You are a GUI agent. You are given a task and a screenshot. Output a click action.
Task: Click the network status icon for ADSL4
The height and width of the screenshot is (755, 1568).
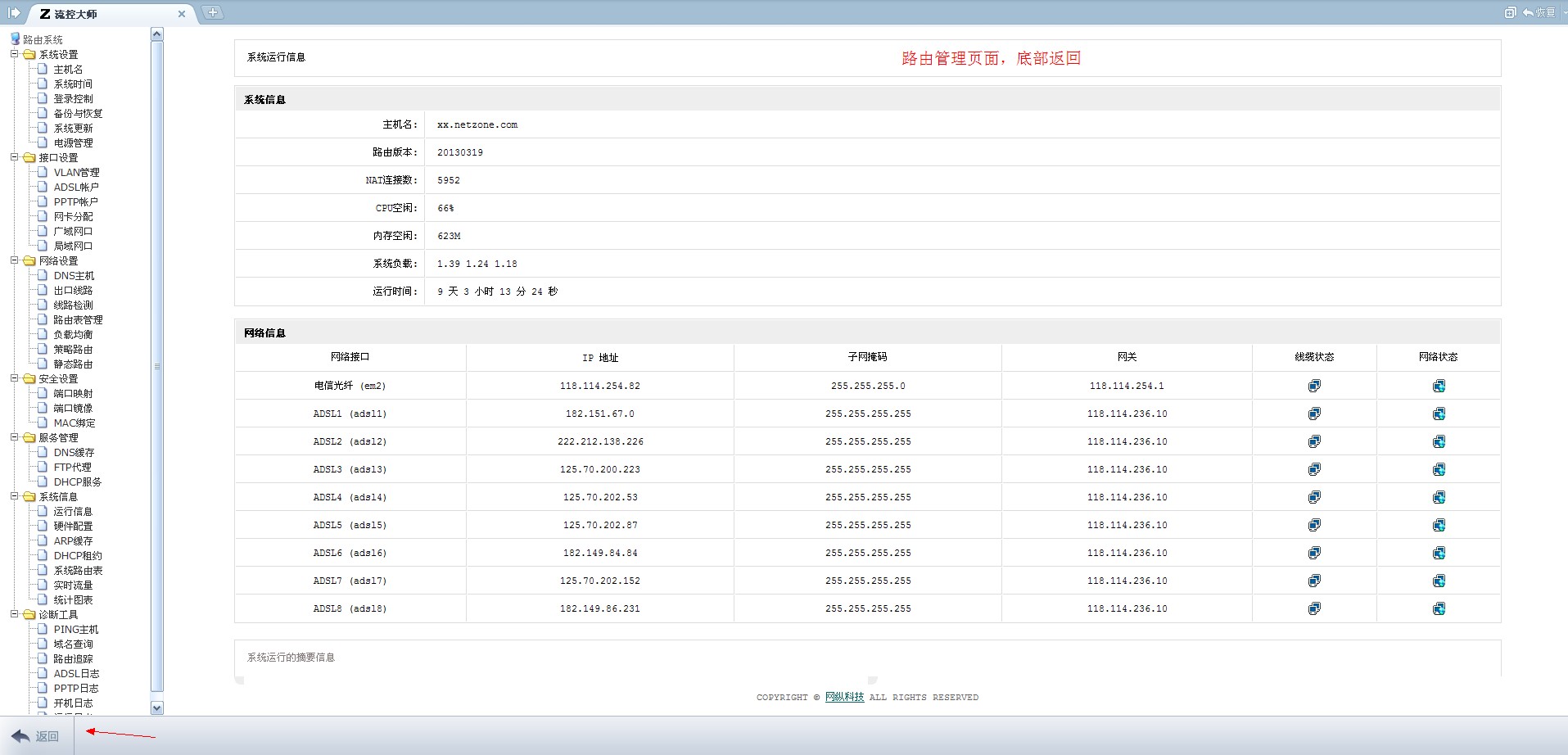(x=1439, y=497)
